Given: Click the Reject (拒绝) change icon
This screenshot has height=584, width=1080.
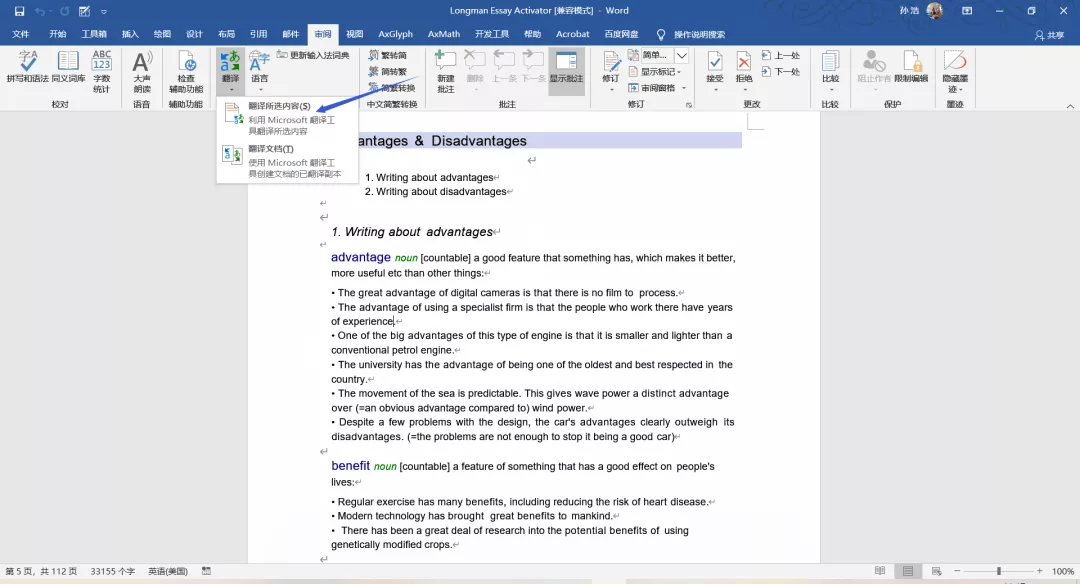Looking at the screenshot, I should coord(744,68).
